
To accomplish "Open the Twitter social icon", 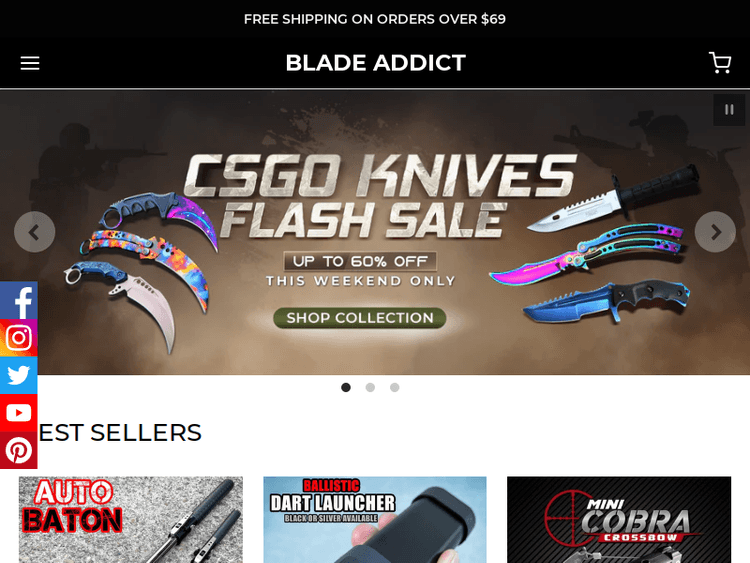I will [19, 375].
